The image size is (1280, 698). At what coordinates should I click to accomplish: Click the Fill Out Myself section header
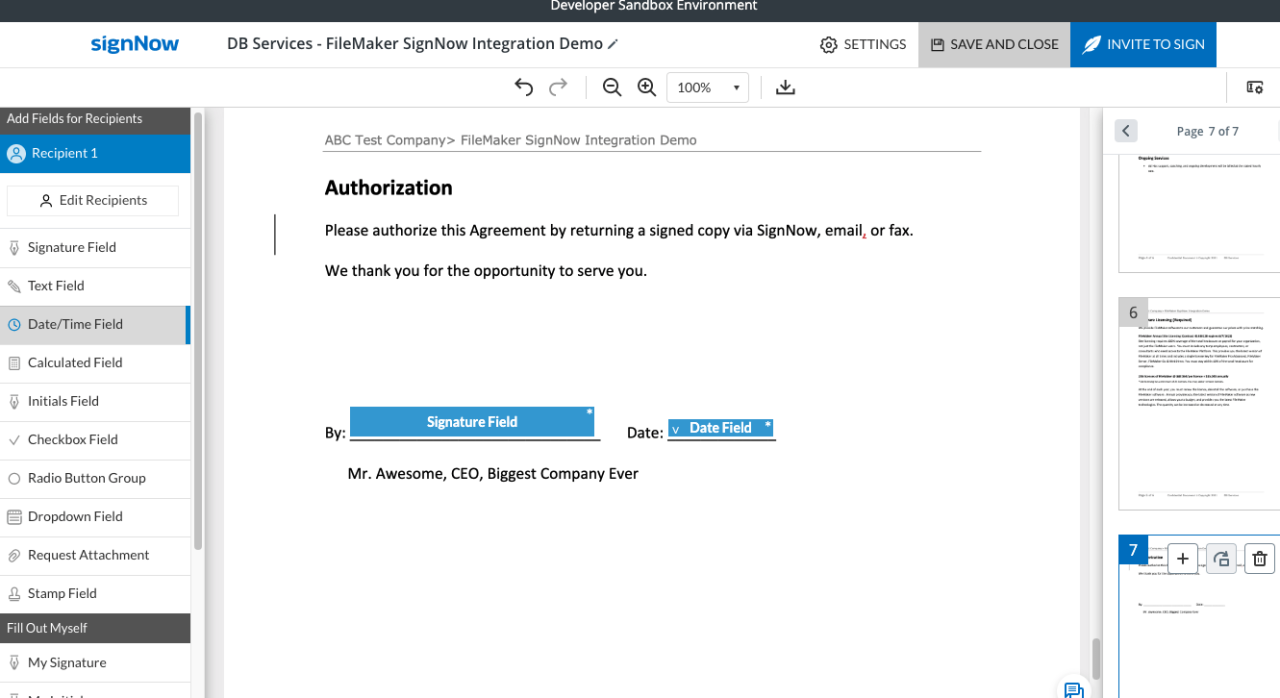click(95, 628)
